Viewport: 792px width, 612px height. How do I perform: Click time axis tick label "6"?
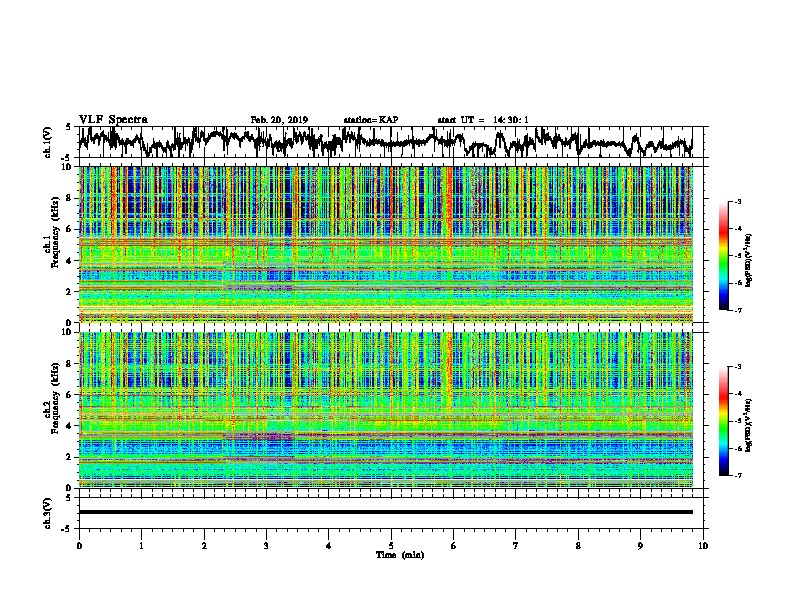(454, 546)
